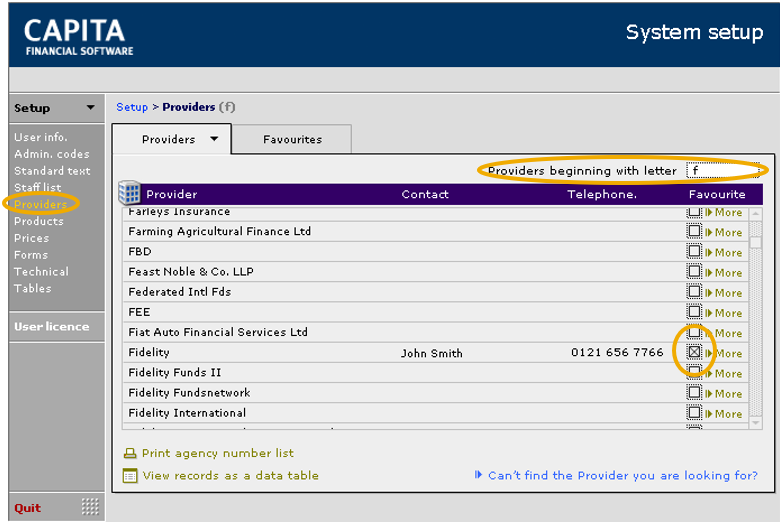Click telephone number 0121 656 7766
This screenshot has height=525, width=780.
(617, 352)
